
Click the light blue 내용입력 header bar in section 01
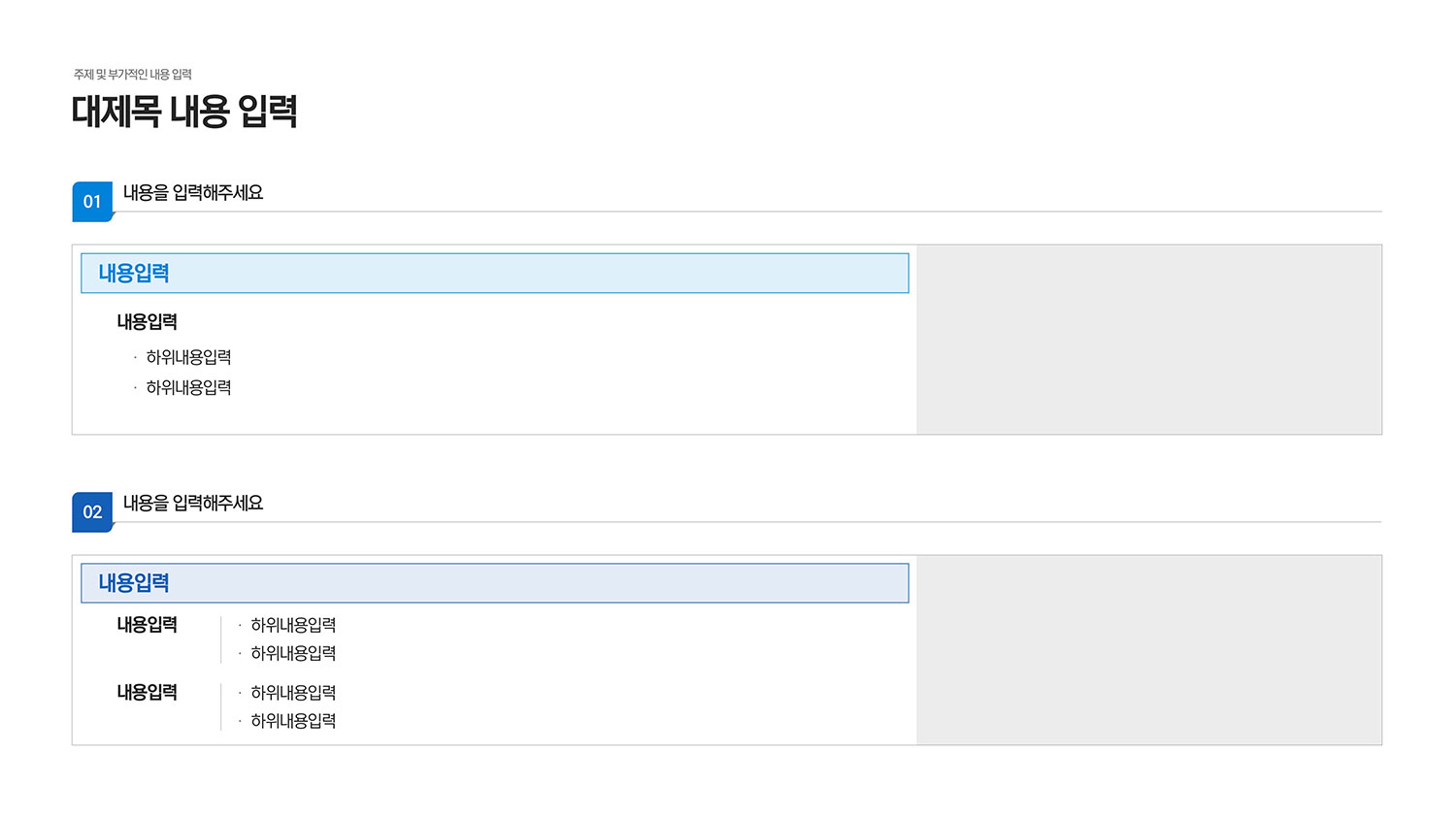click(495, 274)
